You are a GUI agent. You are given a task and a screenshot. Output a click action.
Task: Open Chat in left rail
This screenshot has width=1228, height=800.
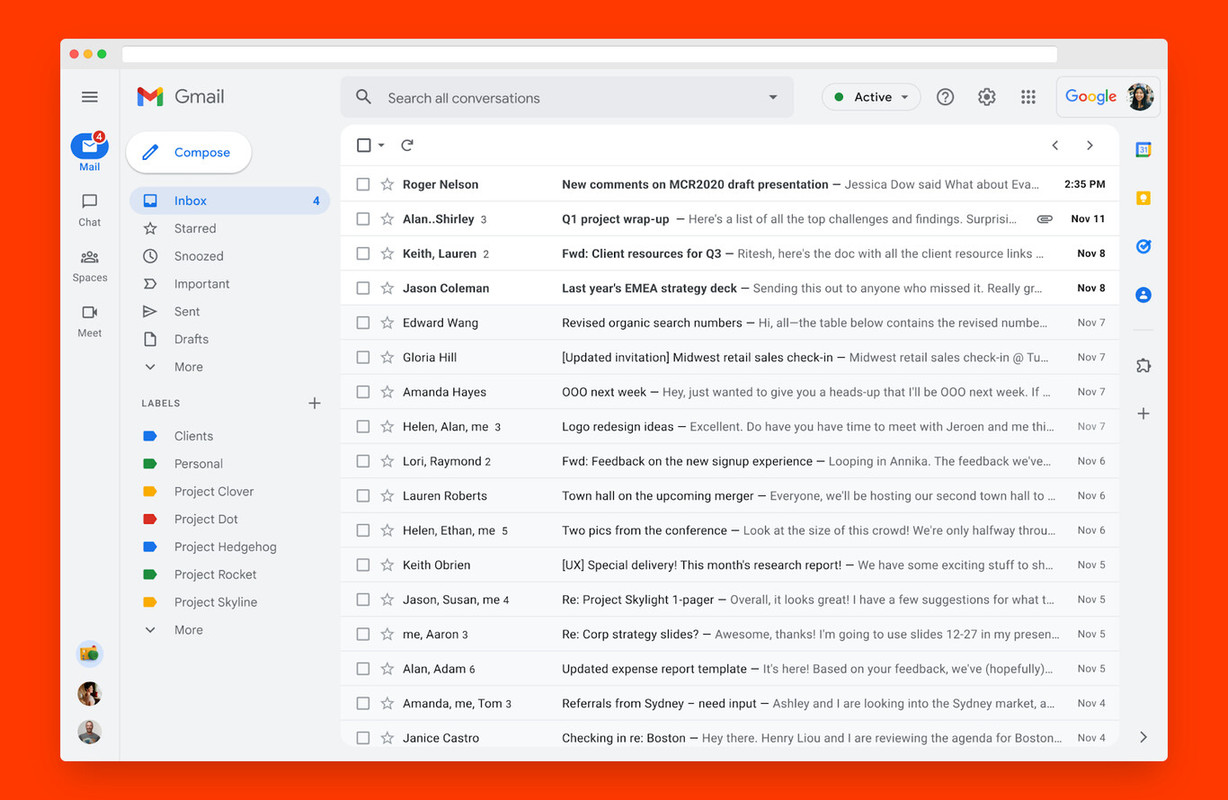click(x=90, y=209)
